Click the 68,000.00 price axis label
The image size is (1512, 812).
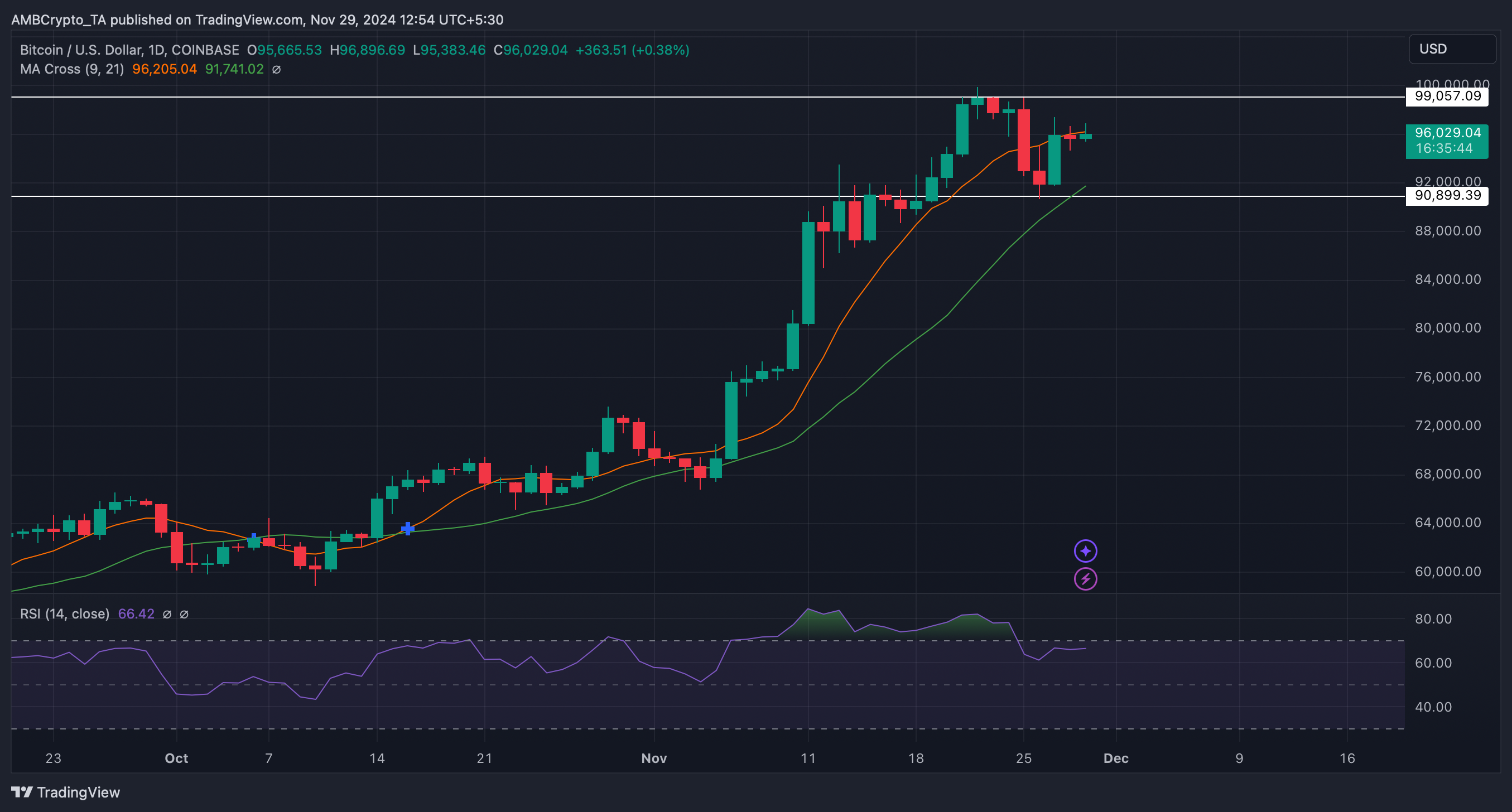tap(1447, 474)
